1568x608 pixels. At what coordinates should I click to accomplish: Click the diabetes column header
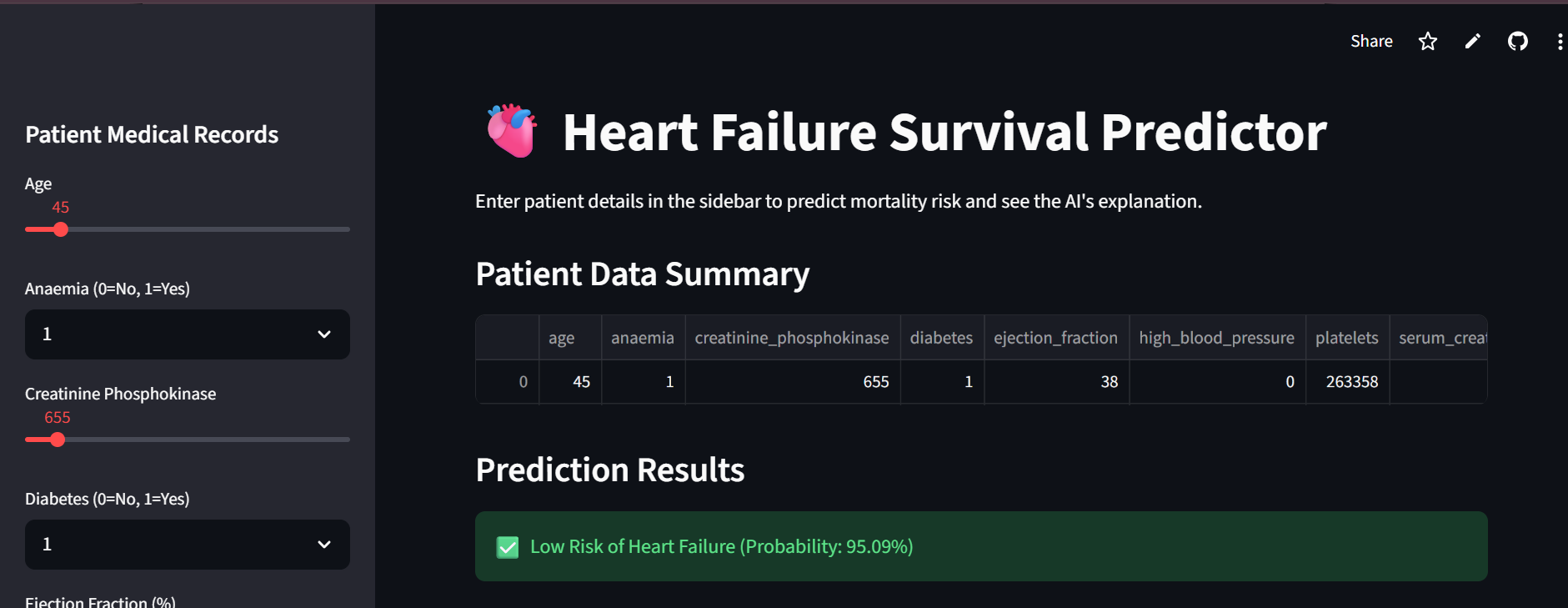tap(941, 338)
